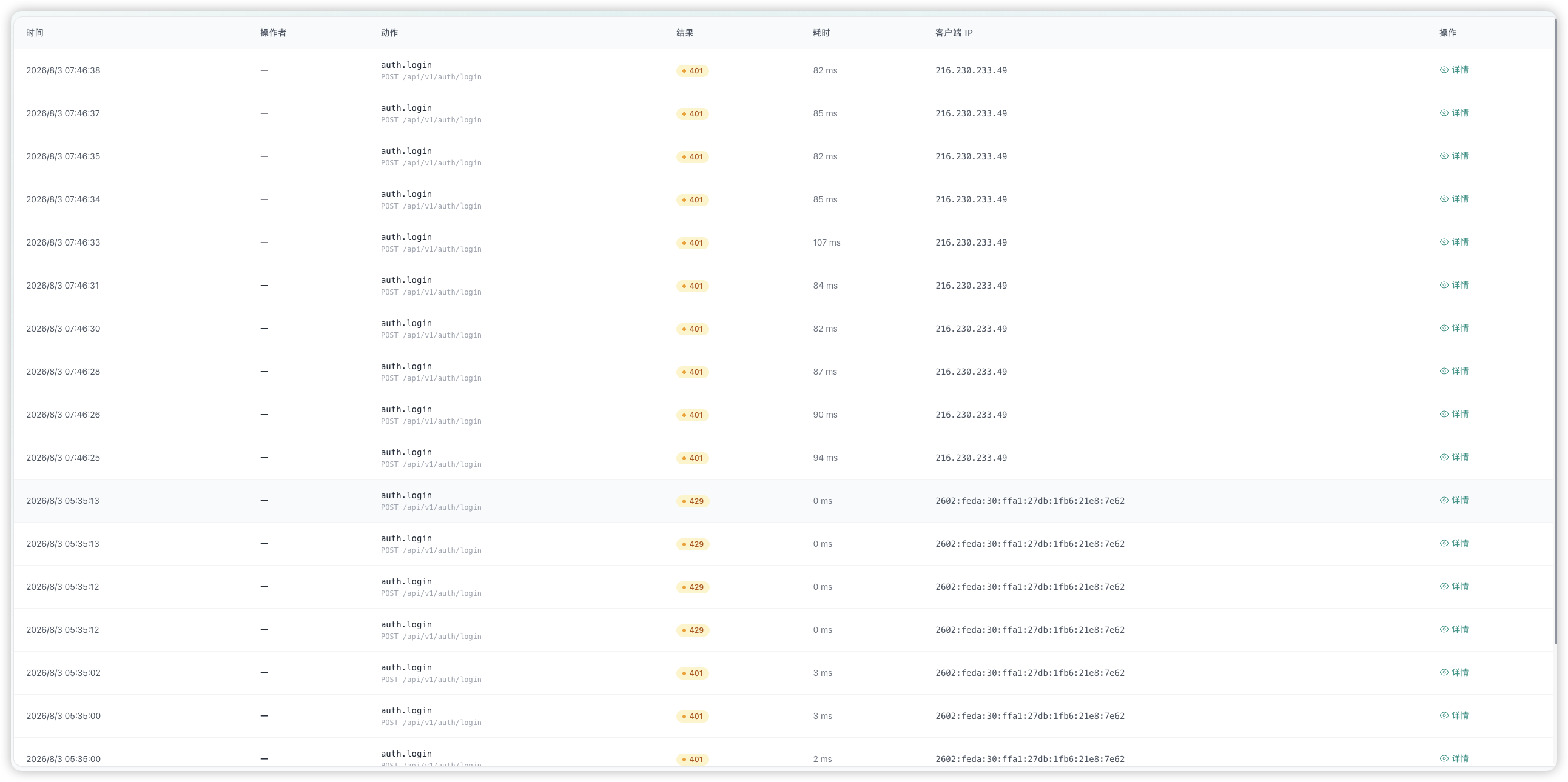The image size is (1568, 782).
Task: Click the 耗时 column header
Action: pos(821,33)
